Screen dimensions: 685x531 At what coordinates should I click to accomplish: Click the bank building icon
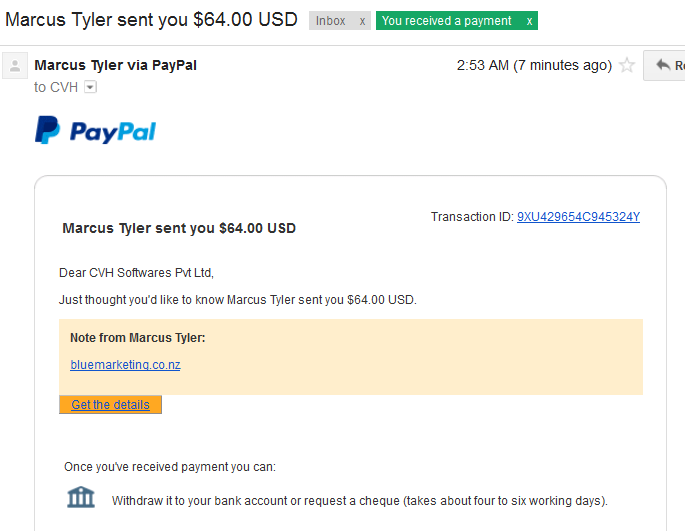tap(81, 497)
